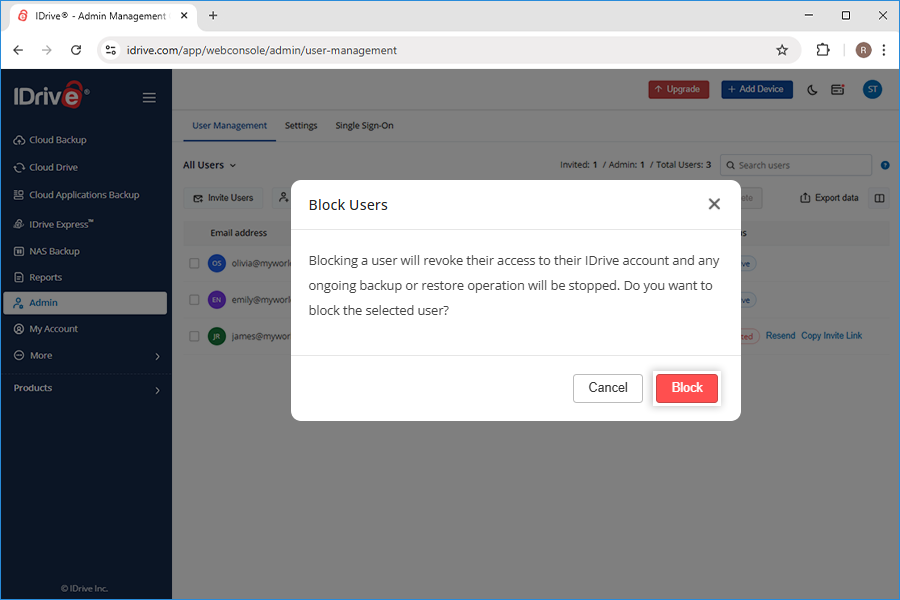This screenshot has width=900, height=600.
Task: Click the Export data button
Action: 829,198
